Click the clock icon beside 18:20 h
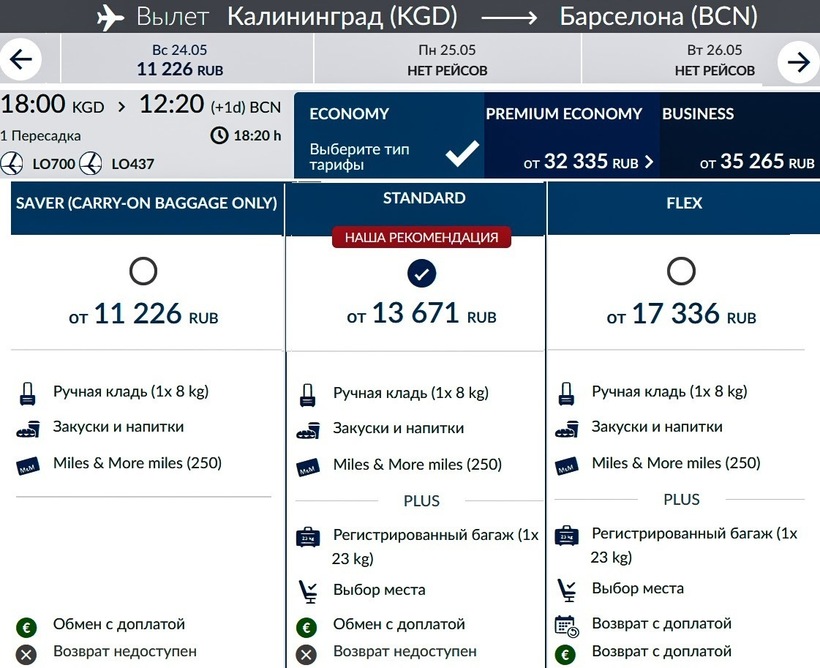Viewport: 820px width, 668px height. coord(218,135)
